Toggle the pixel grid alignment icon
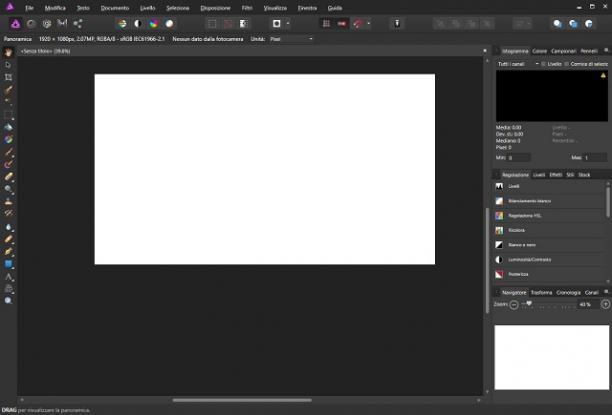Screen dimensions: 612x415 tap(326, 24)
